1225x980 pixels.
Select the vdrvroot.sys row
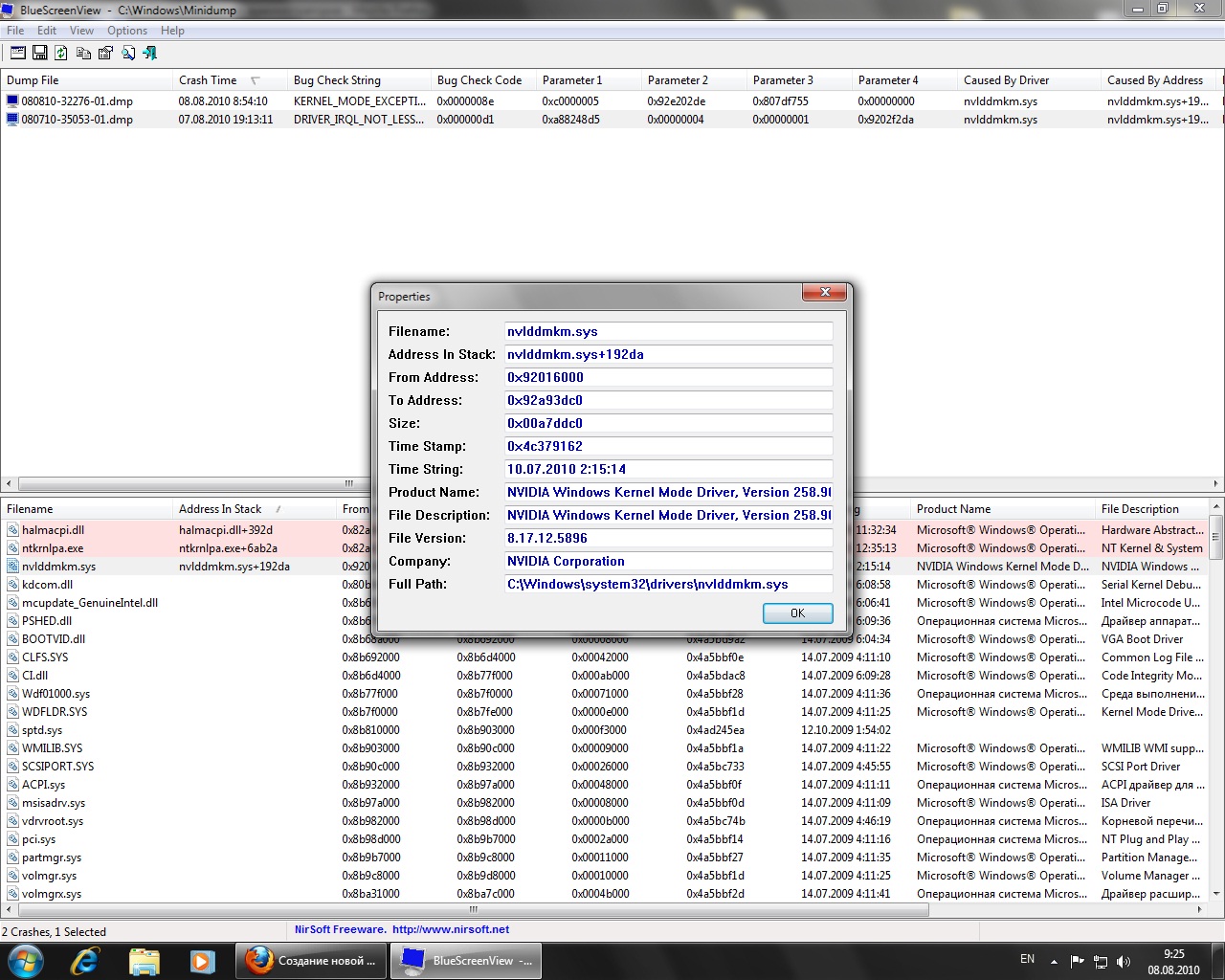pos(605,821)
